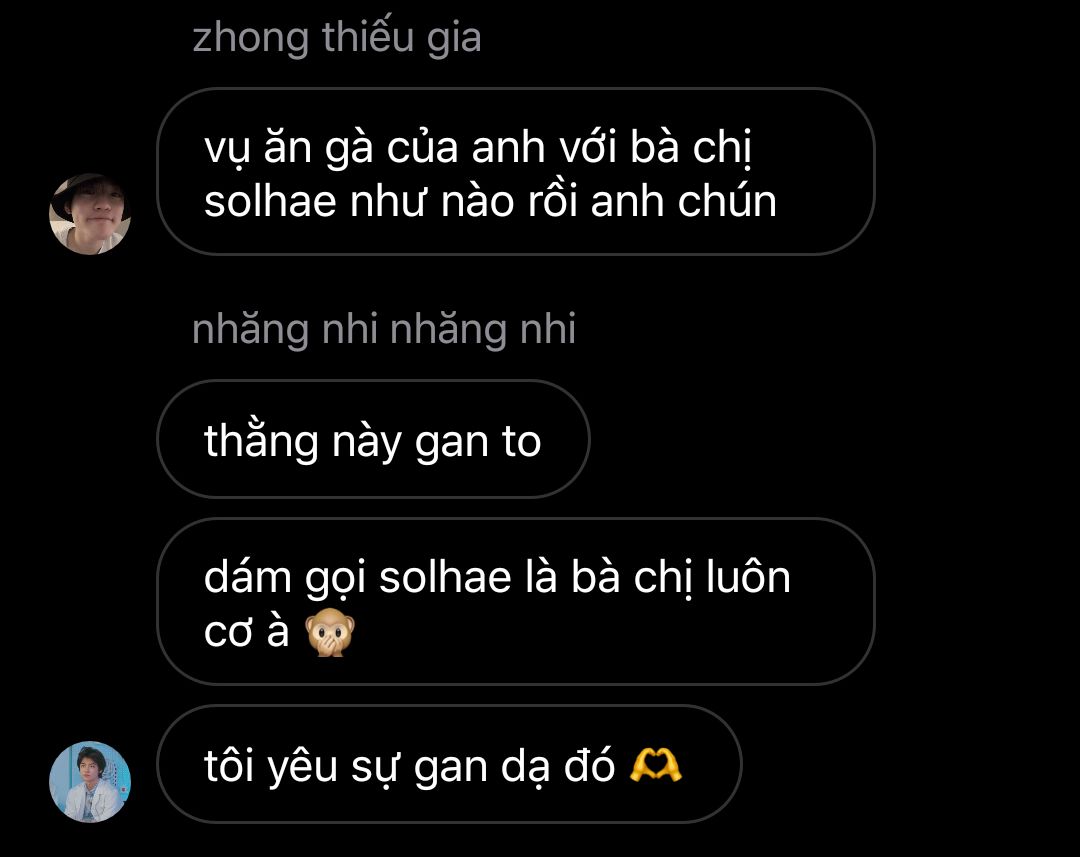This screenshot has height=857, width=1080.
Task: Open sender name 'nhăng nhi nhăng nhi'
Action: (x=384, y=329)
